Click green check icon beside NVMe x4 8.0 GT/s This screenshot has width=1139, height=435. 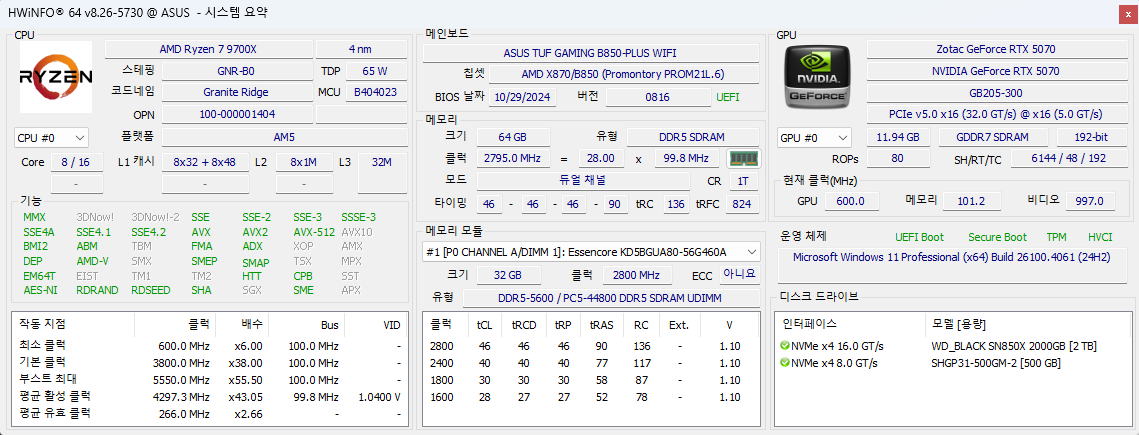click(x=785, y=363)
